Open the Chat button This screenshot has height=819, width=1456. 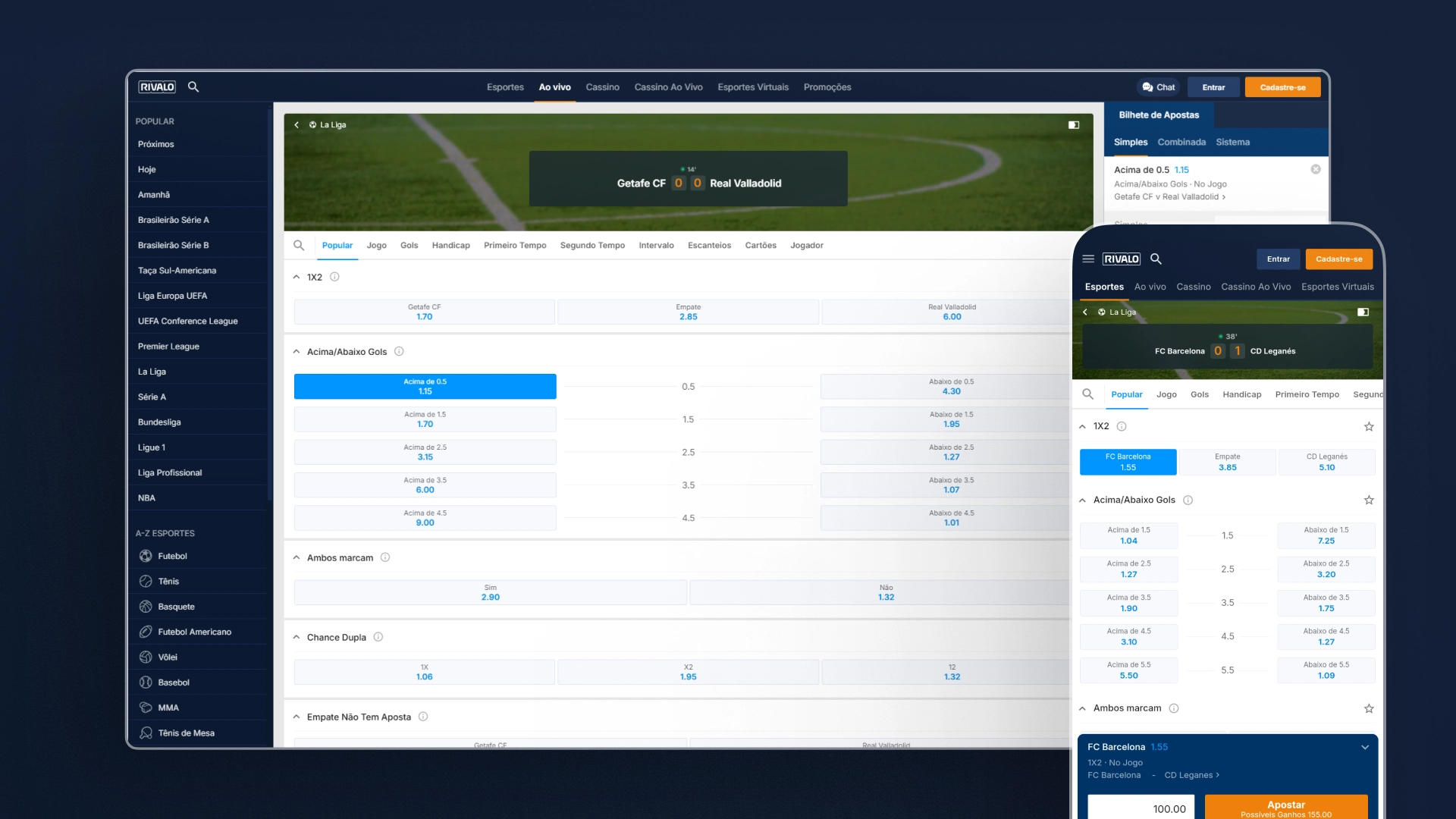point(1158,87)
